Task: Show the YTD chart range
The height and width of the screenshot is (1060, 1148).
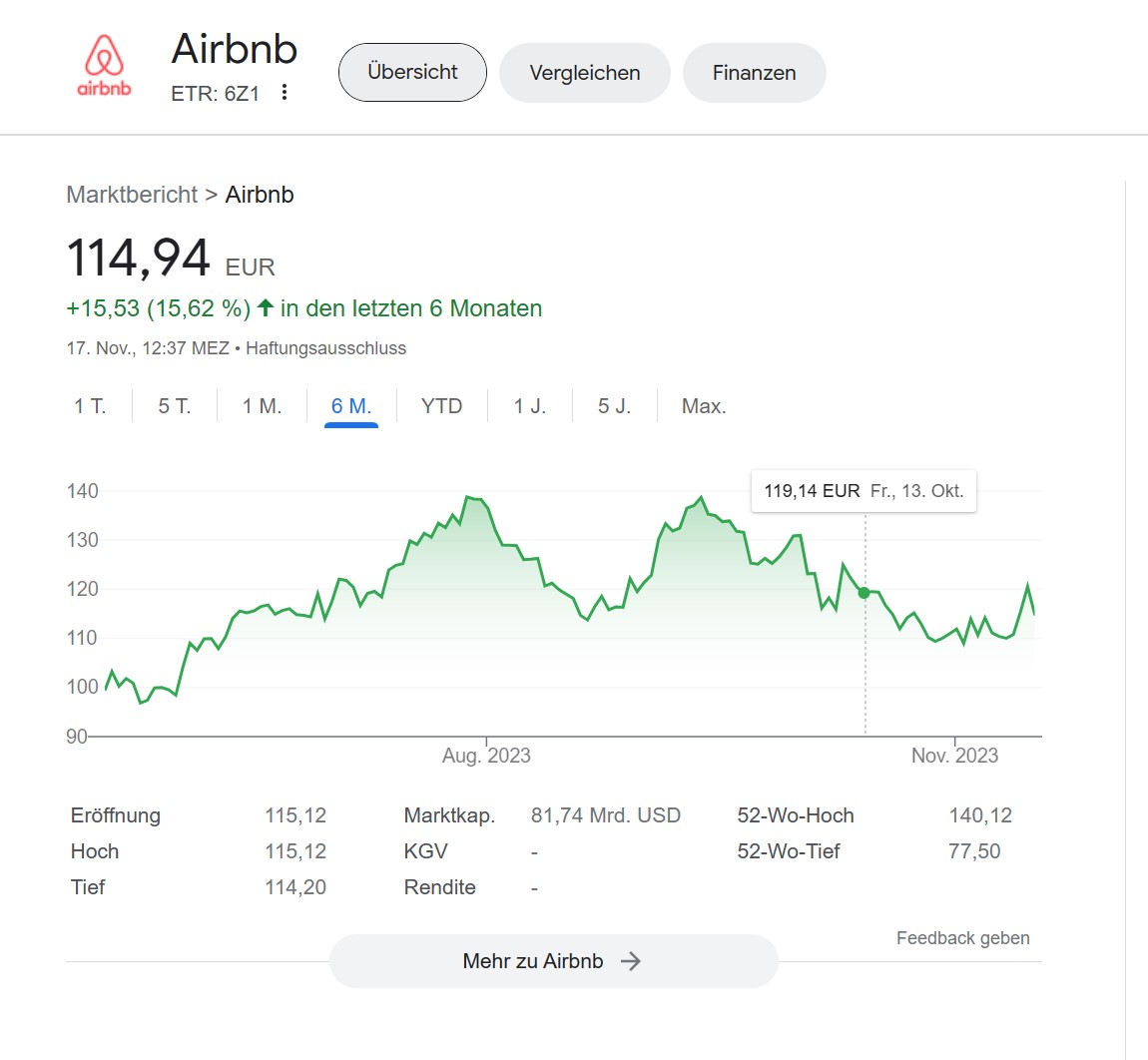Action: (441, 405)
